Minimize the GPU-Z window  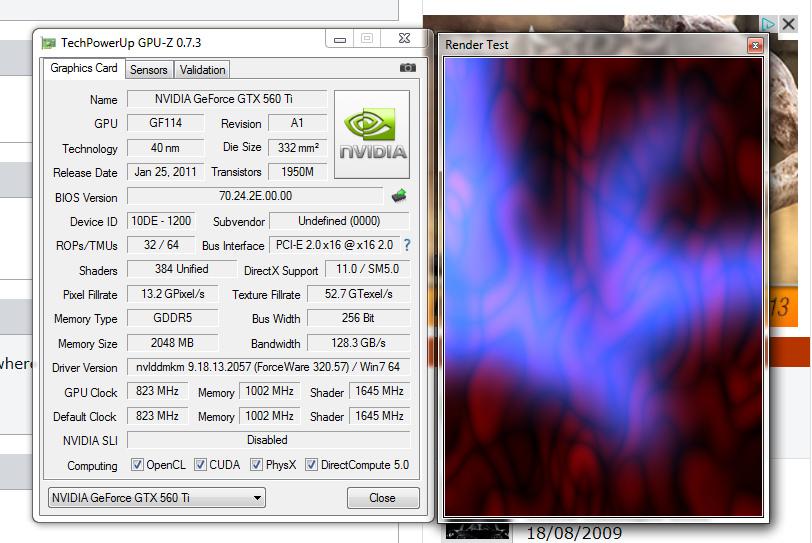[340, 39]
